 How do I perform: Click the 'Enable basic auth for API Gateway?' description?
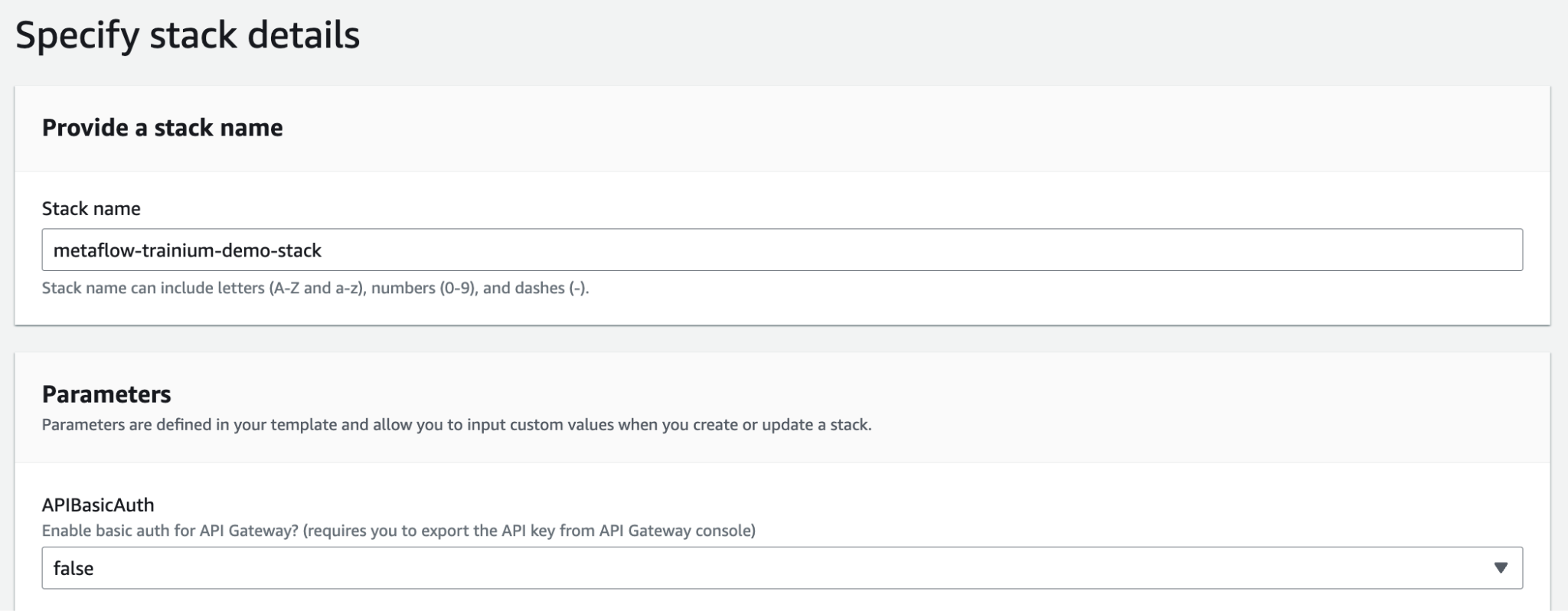click(399, 531)
